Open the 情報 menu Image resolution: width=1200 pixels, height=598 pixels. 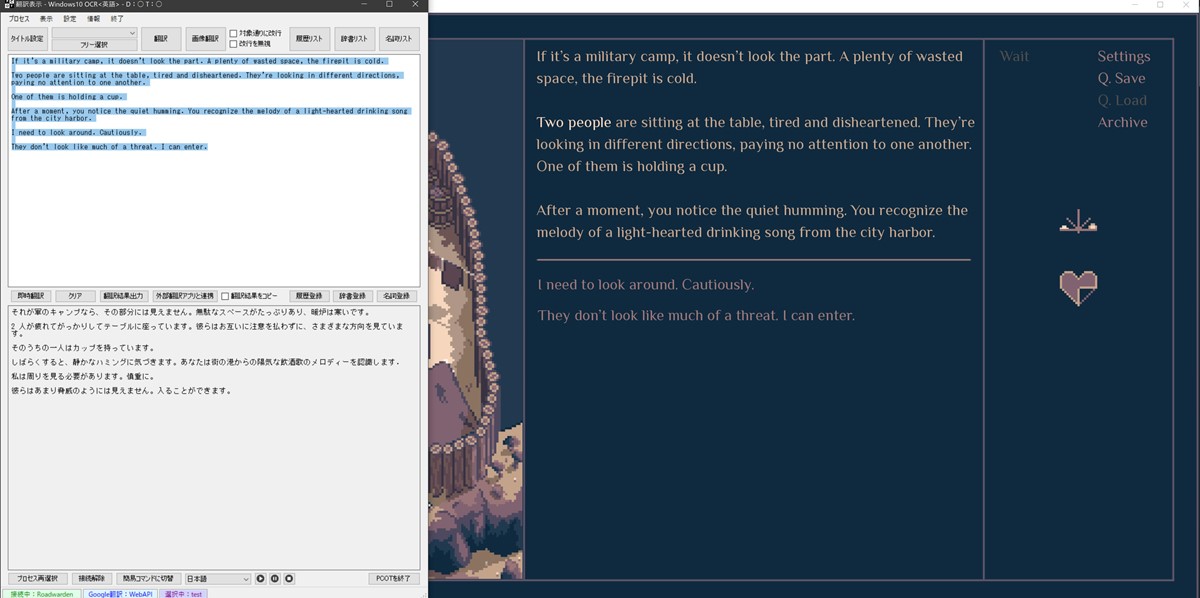tap(94, 19)
